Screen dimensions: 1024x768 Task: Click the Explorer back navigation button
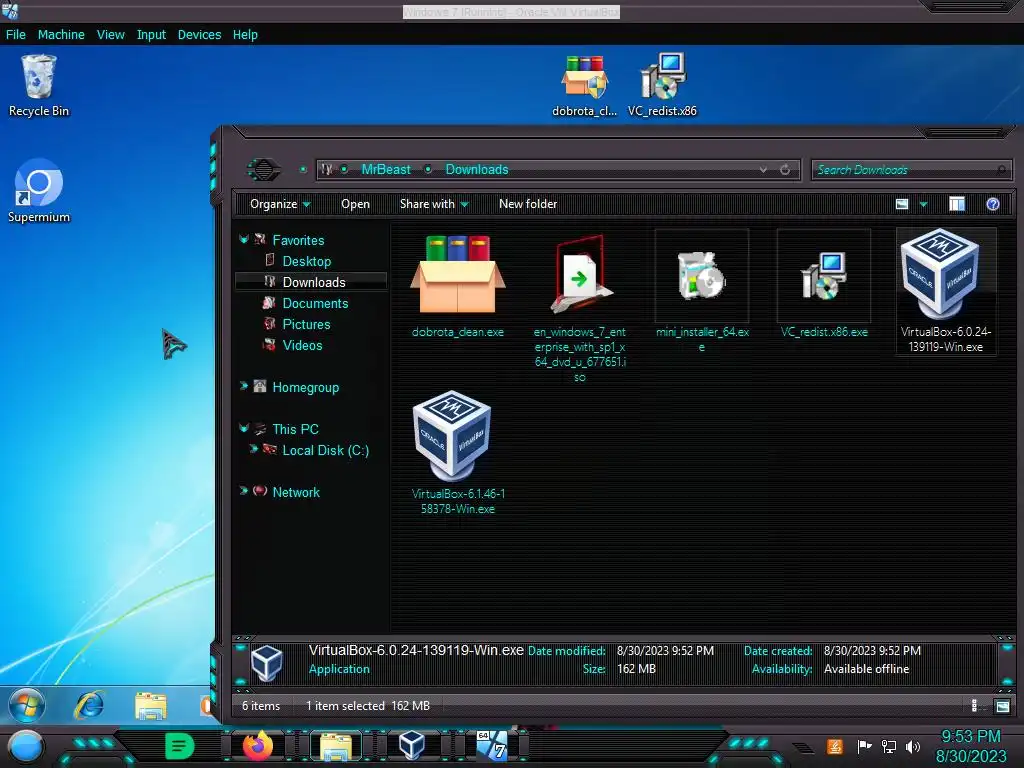pyautogui.click(x=264, y=170)
